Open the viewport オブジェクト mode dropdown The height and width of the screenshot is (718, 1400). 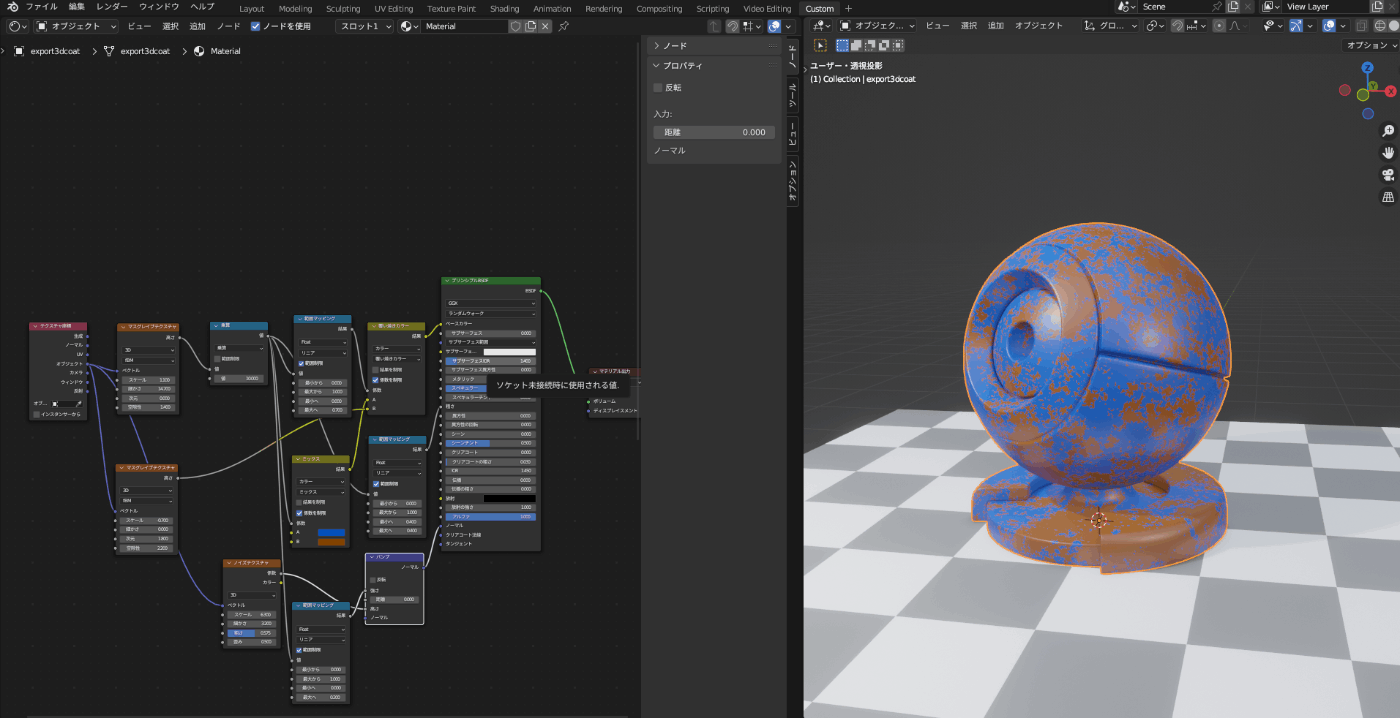point(877,26)
